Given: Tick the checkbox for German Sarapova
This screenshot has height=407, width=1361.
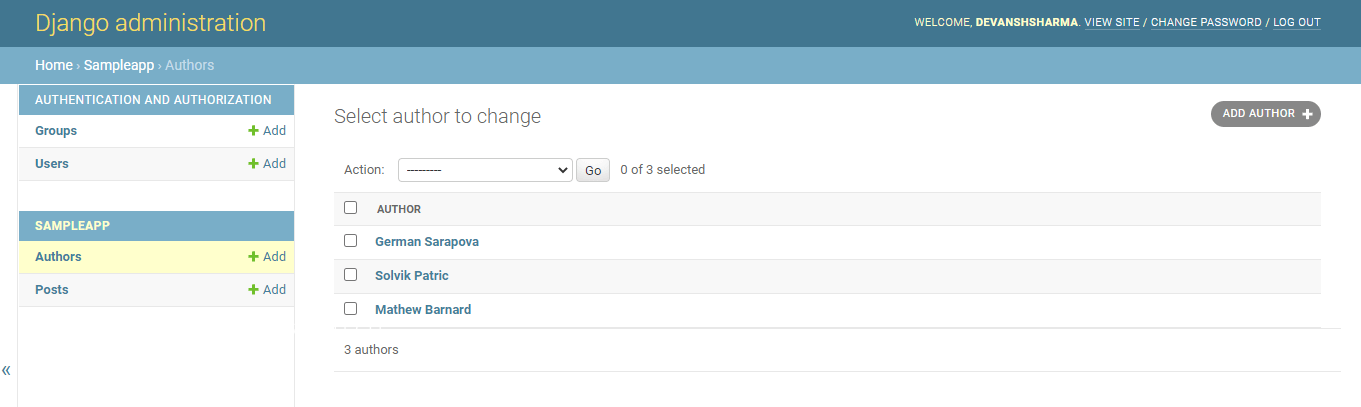Looking at the screenshot, I should coord(350,241).
